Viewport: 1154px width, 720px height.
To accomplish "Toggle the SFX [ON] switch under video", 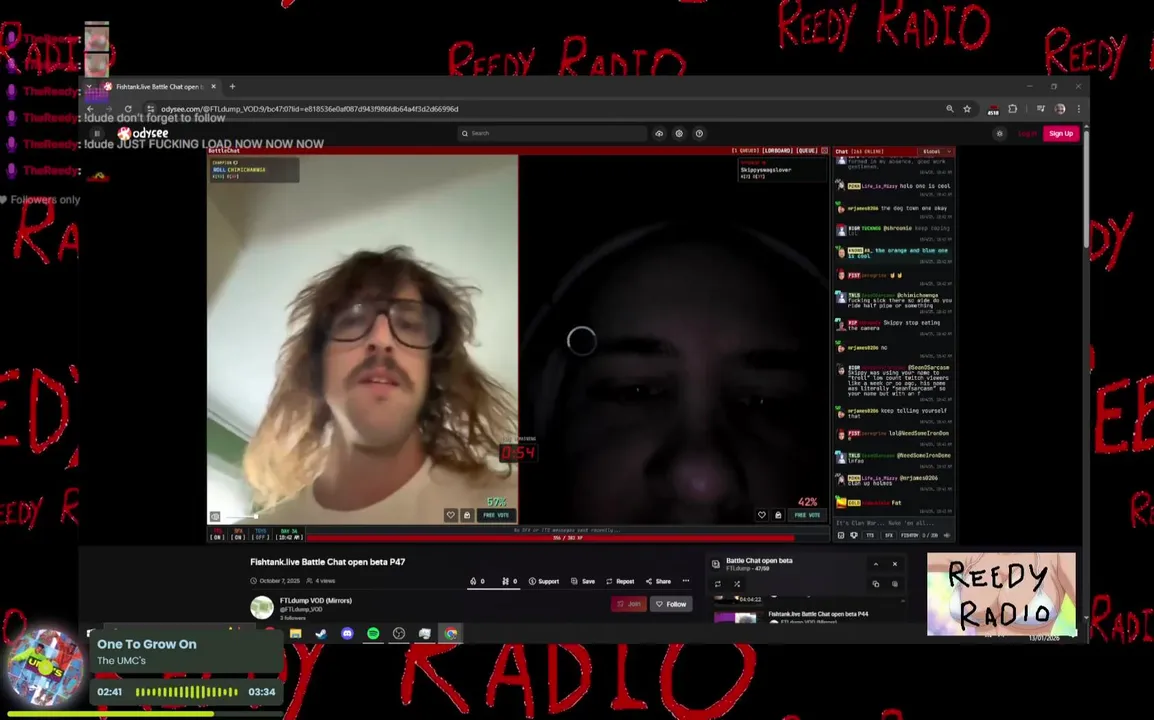I will [x=238, y=534].
